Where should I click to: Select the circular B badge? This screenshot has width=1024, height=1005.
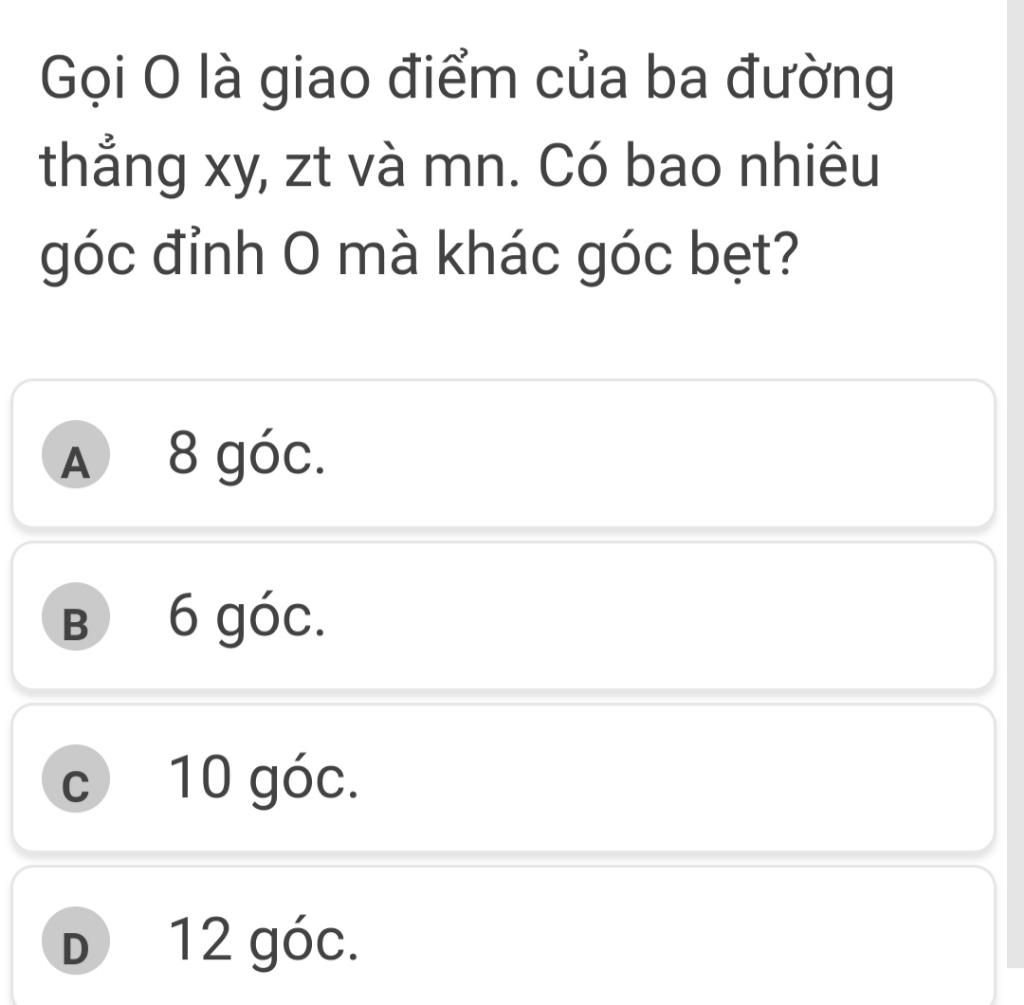76,616
